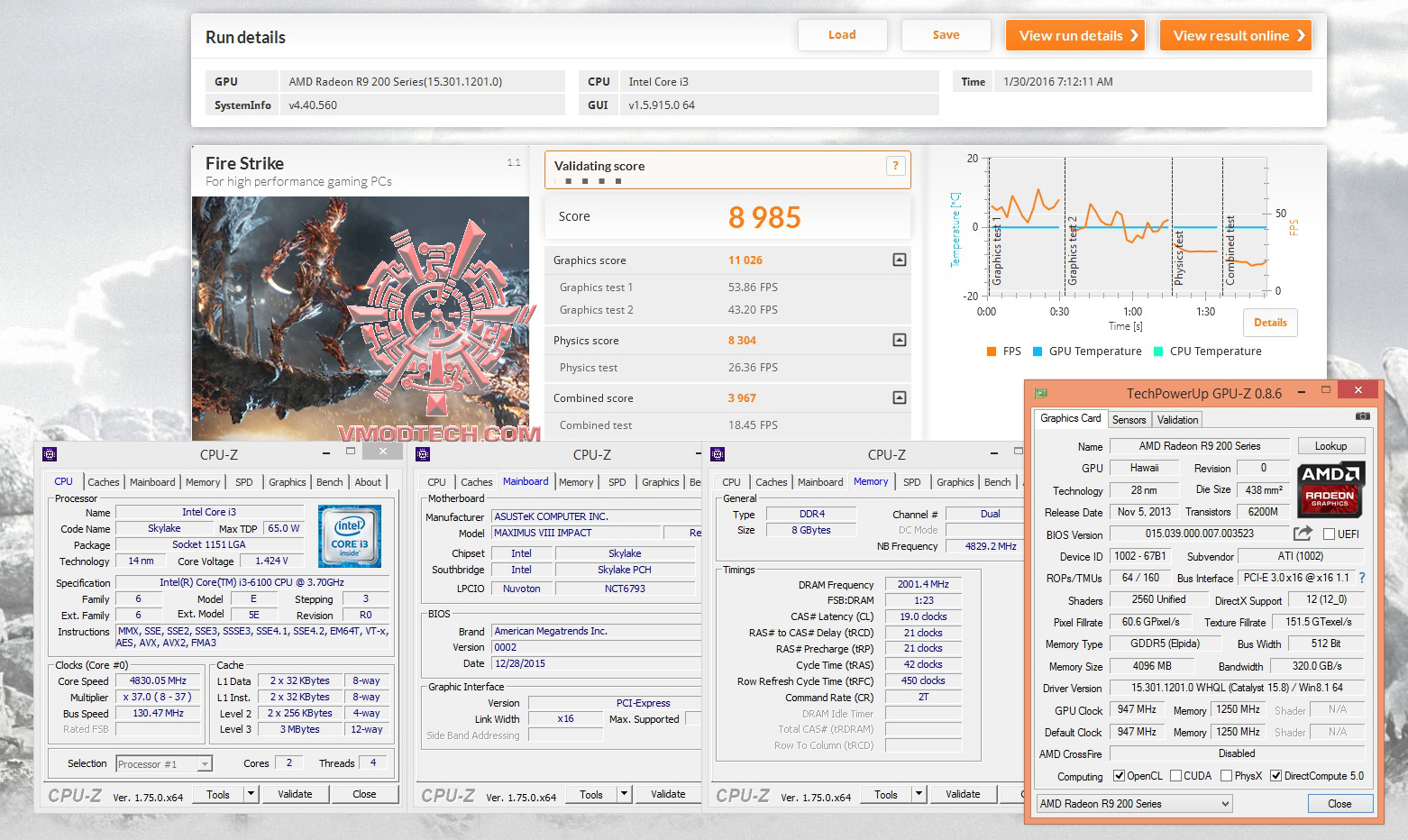
Task: Click Close button in CPU-Z processor window
Action: click(364, 794)
